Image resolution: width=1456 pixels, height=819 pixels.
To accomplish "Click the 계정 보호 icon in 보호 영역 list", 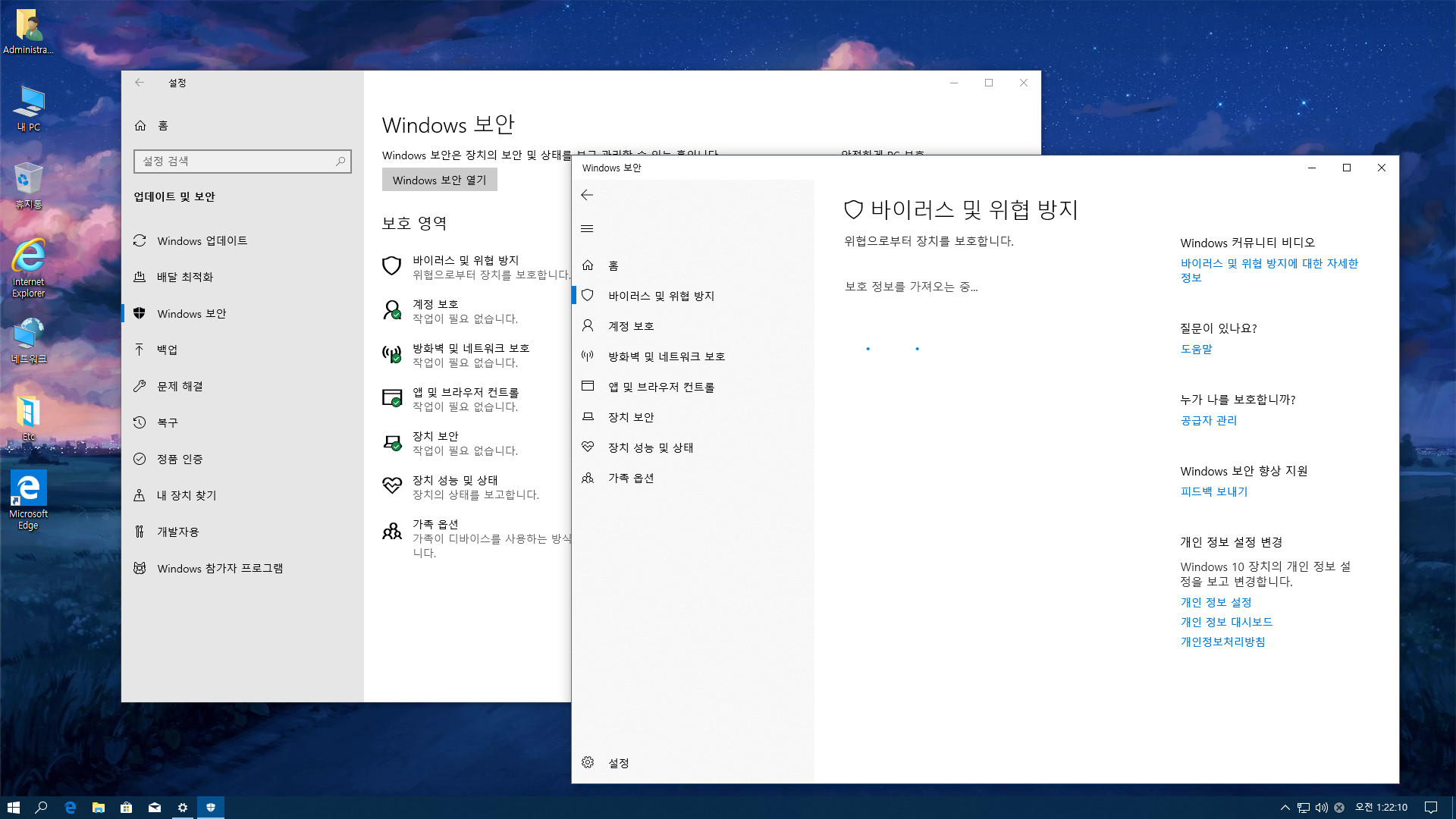I will (x=392, y=309).
